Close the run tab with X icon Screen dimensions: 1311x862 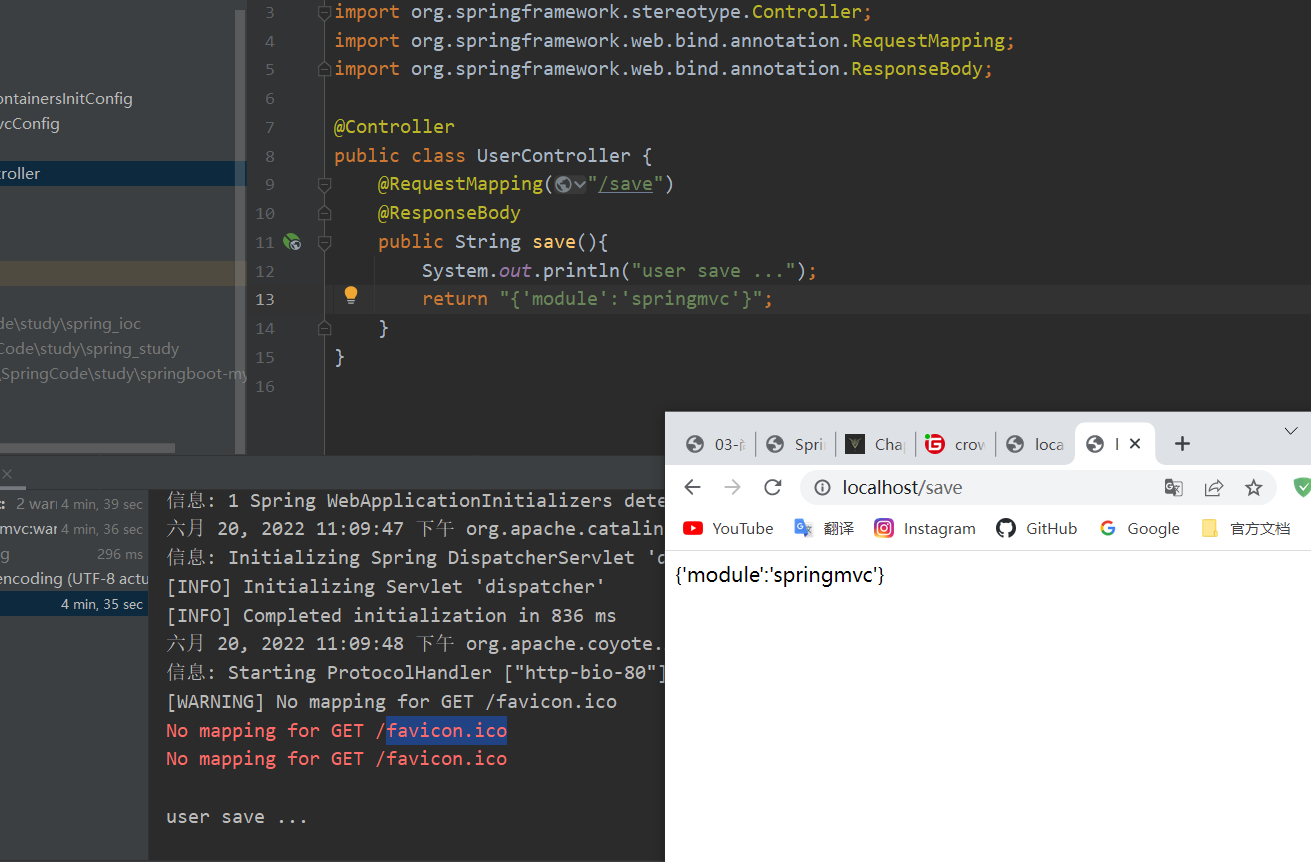pyautogui.click(x=6, y=474)
